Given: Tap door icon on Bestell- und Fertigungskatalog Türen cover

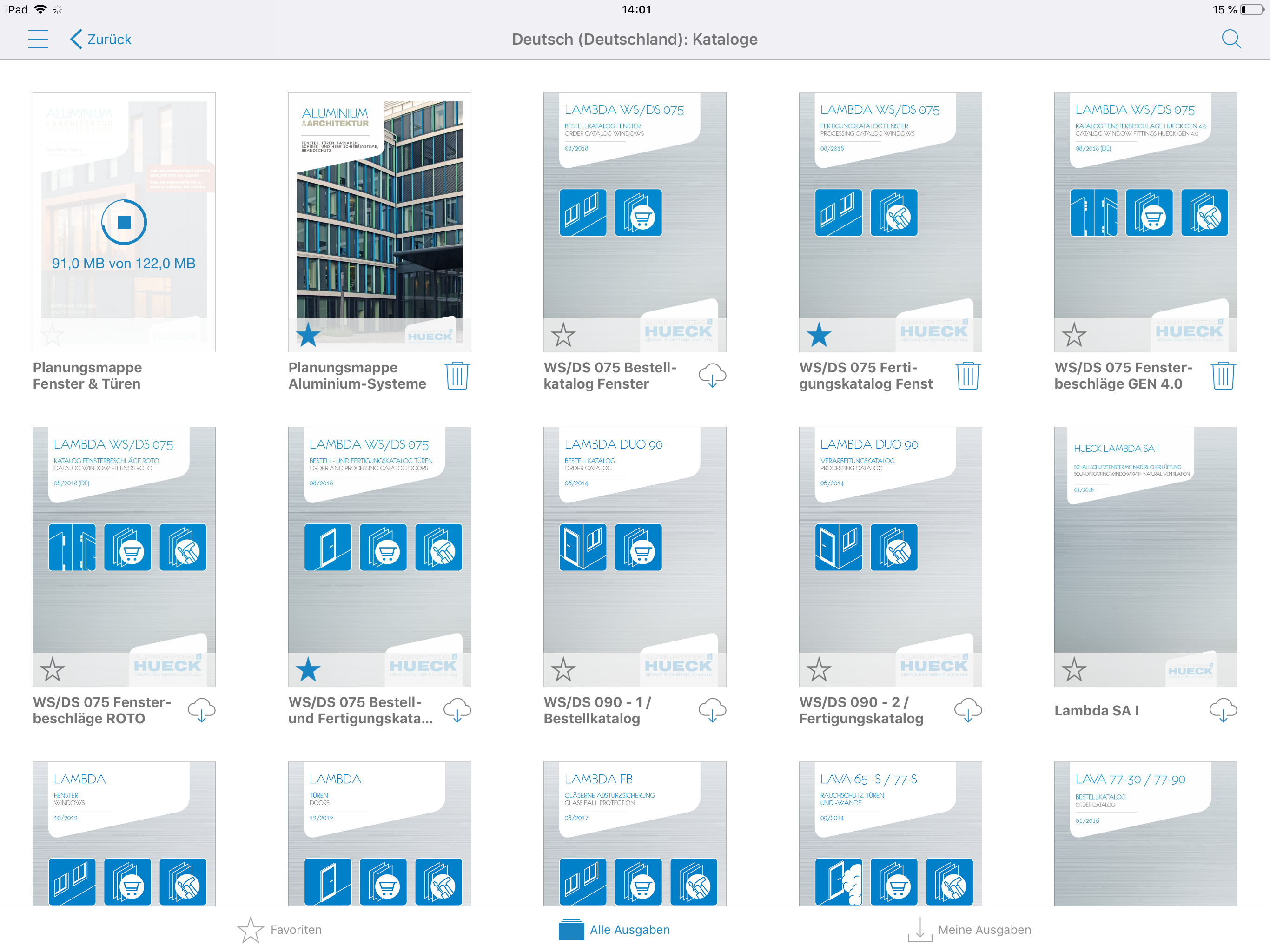Looking at the screenshot, I should point(328,547).
